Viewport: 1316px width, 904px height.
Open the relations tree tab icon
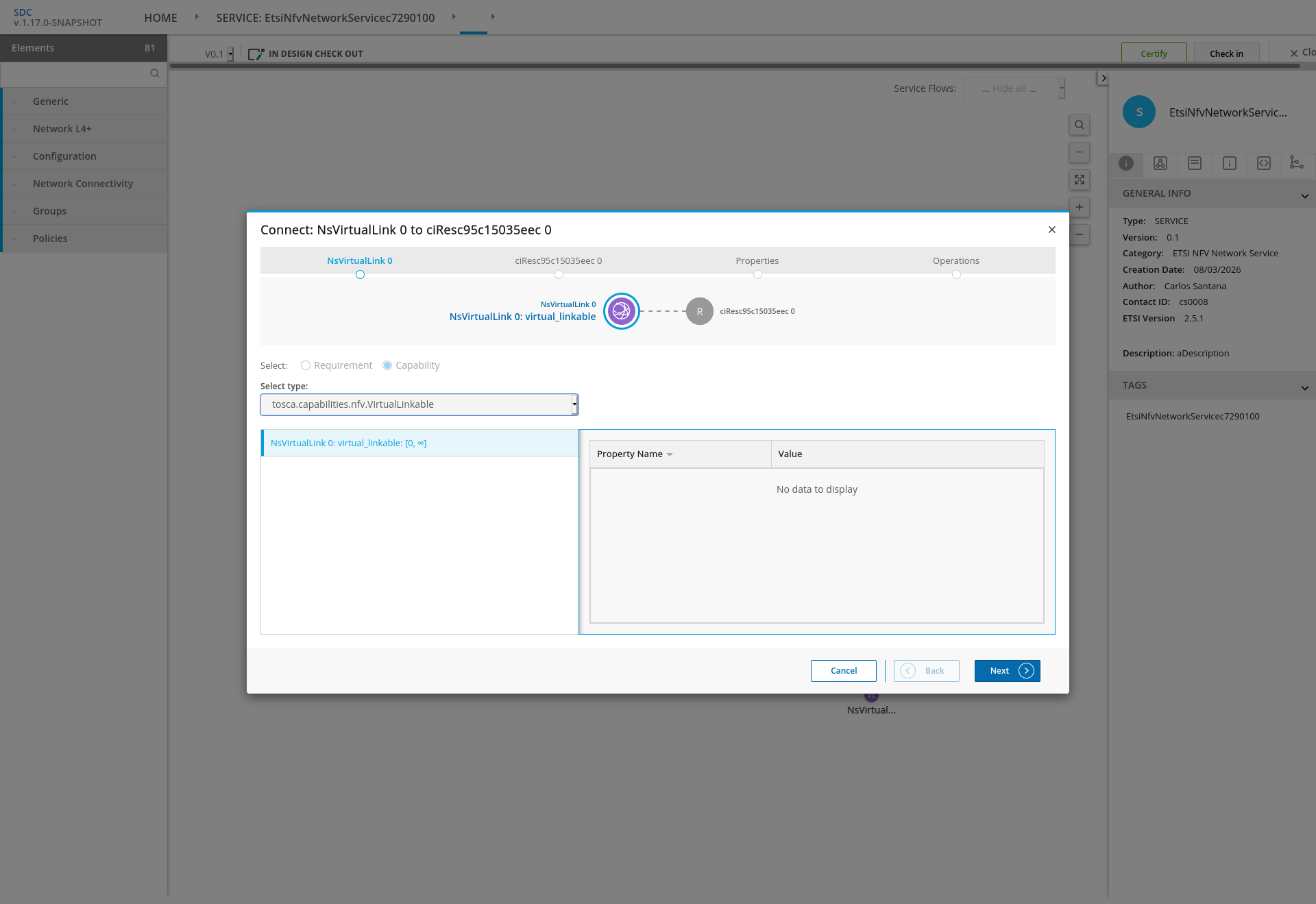(1297, 162)
